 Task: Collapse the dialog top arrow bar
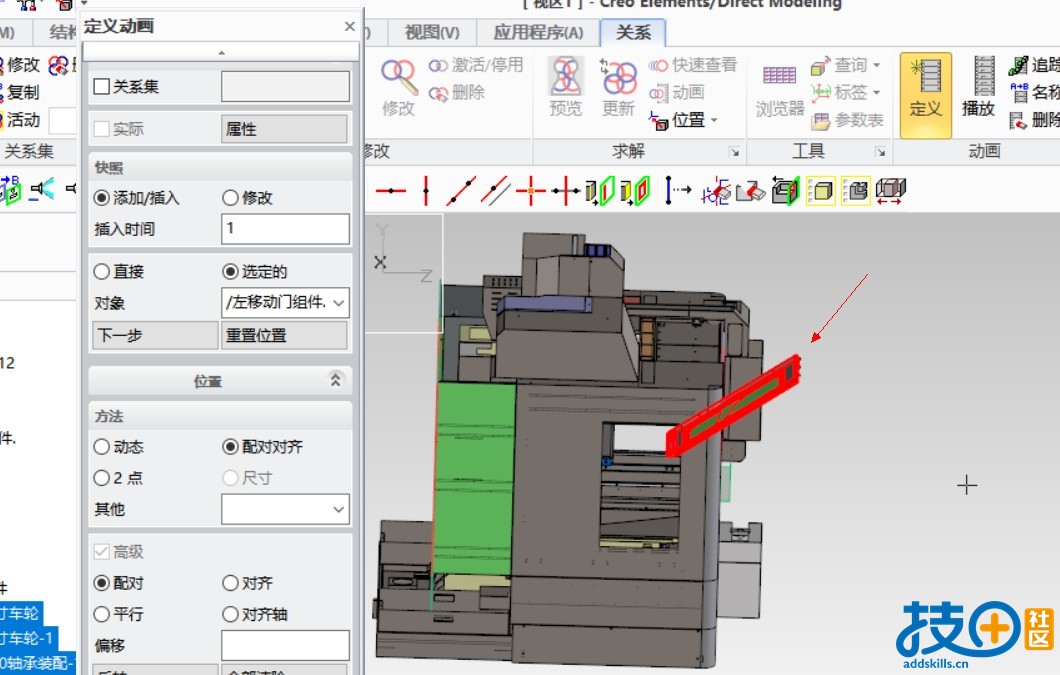pyautogui.click(x=221, y=52)
